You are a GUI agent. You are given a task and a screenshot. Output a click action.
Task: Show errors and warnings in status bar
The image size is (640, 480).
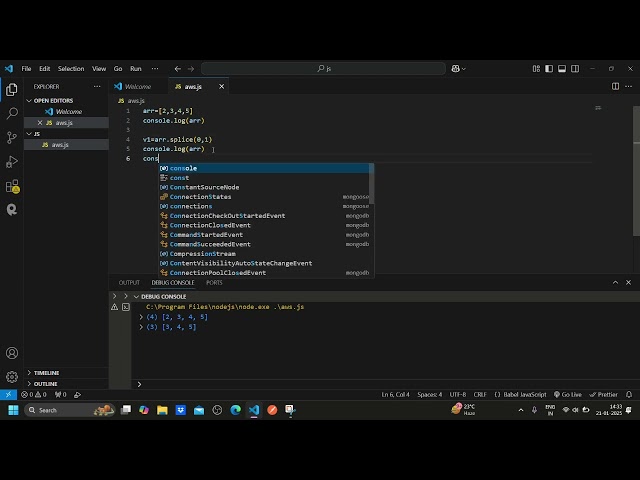pyautogui.click(x=34, y=395)
